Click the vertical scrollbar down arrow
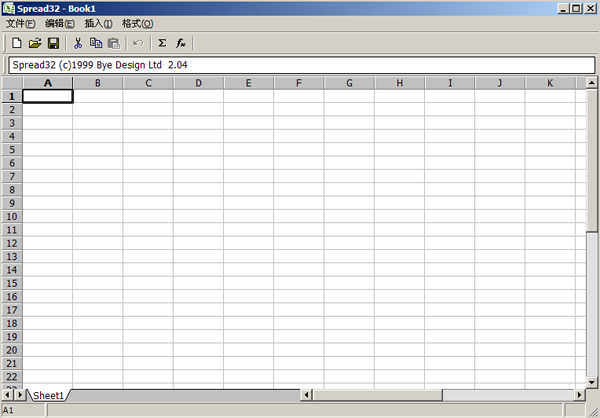The height and width of the screenshot is (418, 600). (x=592, y=381)
